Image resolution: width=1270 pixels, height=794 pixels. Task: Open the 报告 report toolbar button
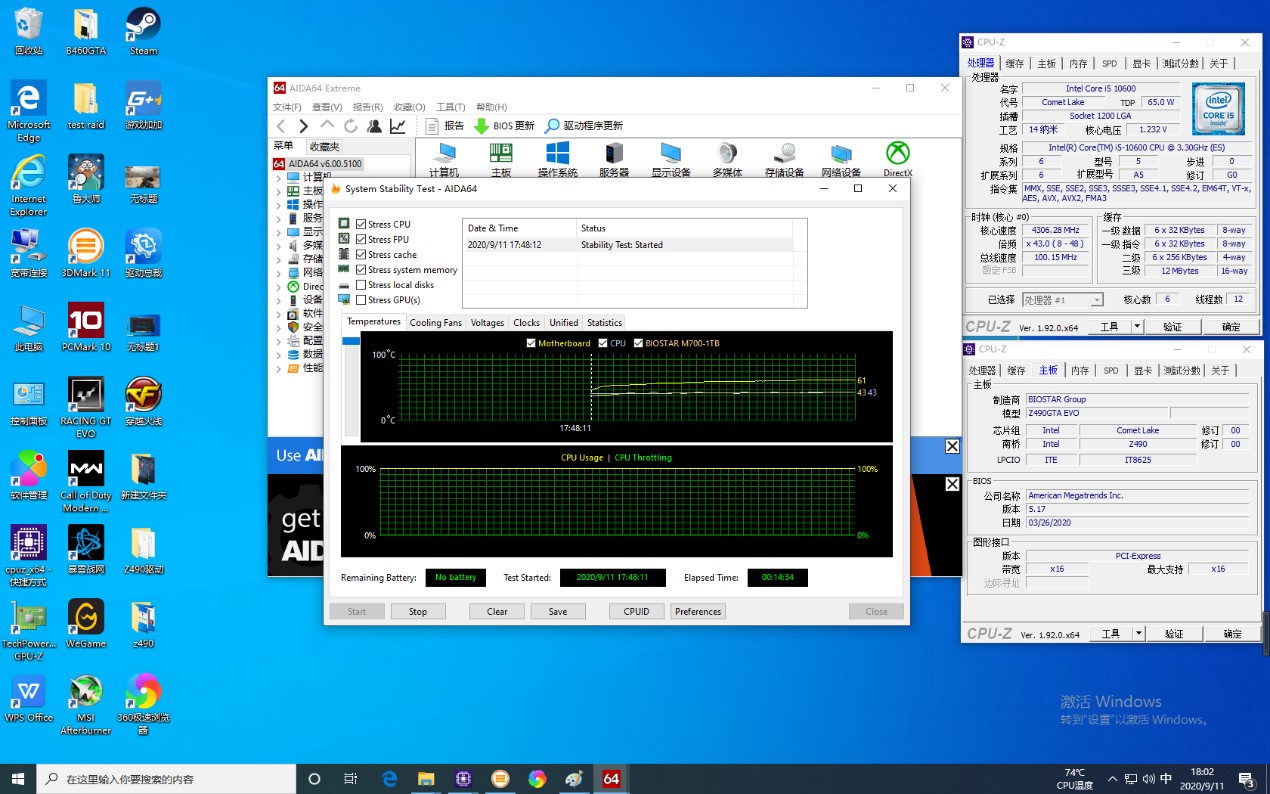pos(445,126)
